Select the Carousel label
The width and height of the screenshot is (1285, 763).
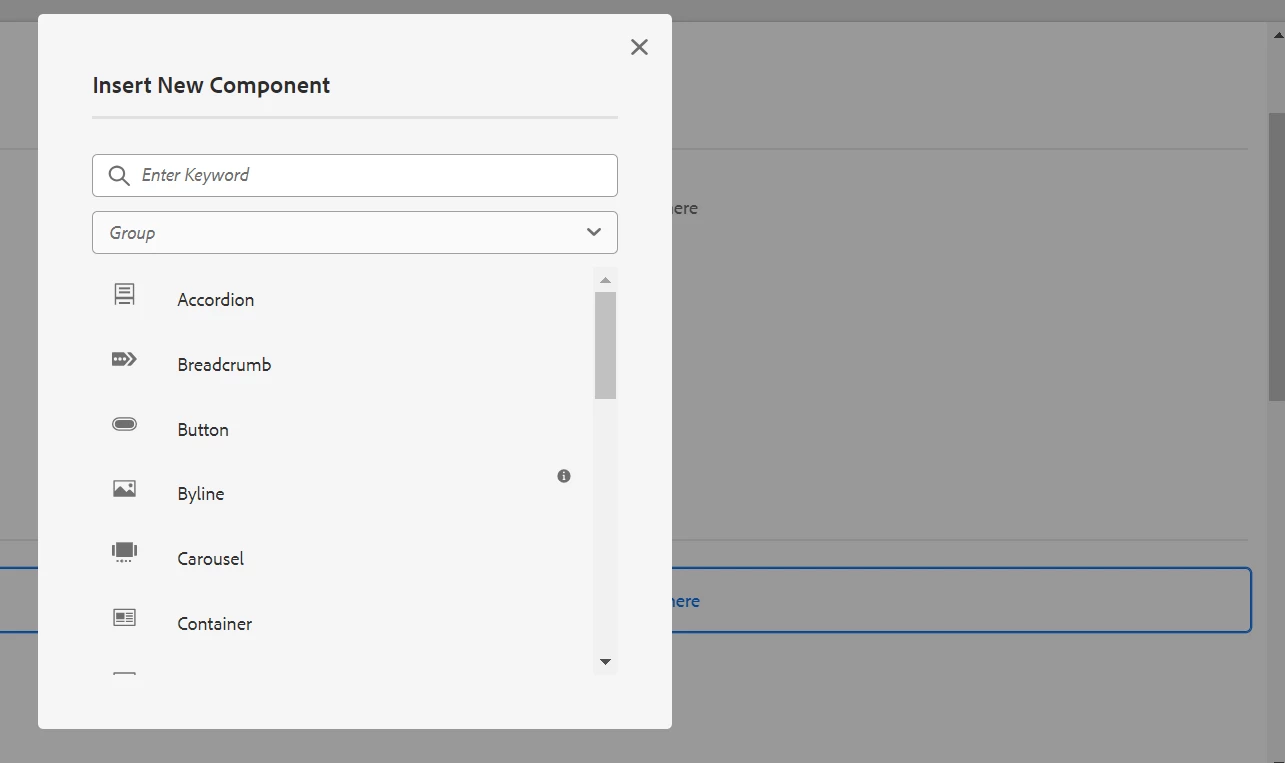click(211, 559)
